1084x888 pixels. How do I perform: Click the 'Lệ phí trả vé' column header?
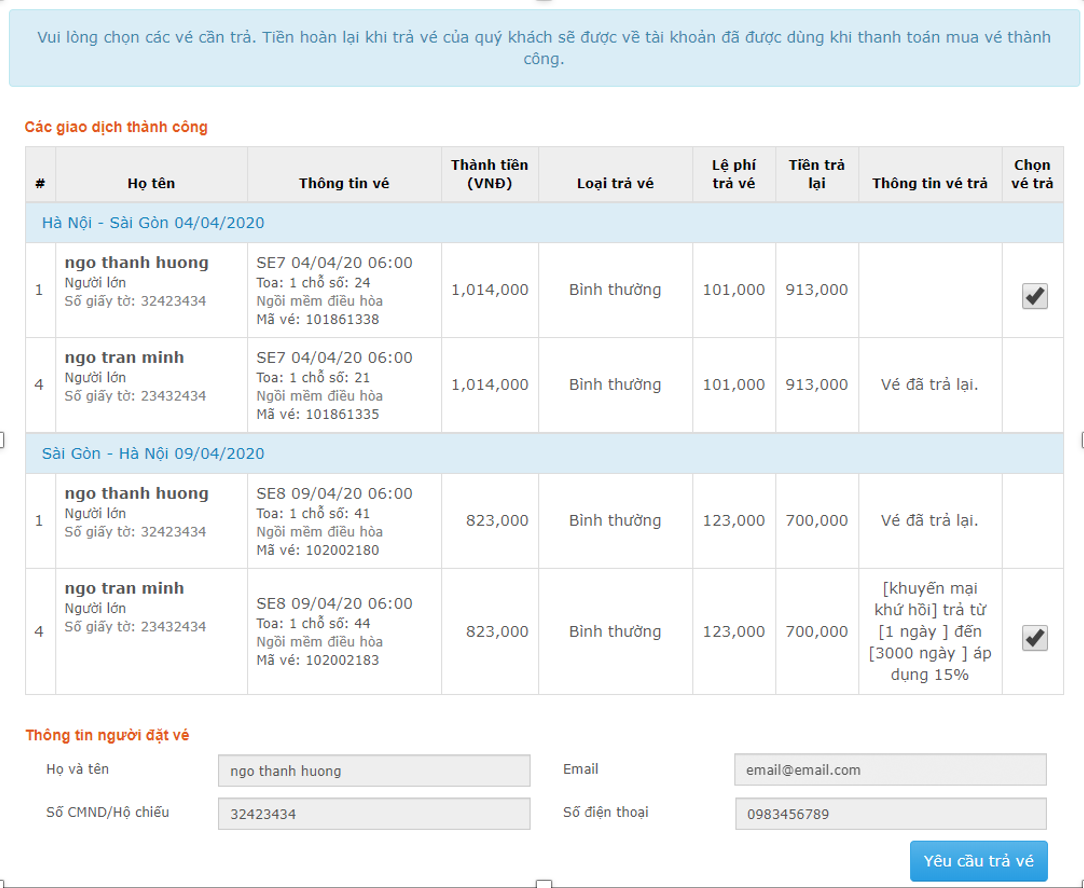coord(734,174)
